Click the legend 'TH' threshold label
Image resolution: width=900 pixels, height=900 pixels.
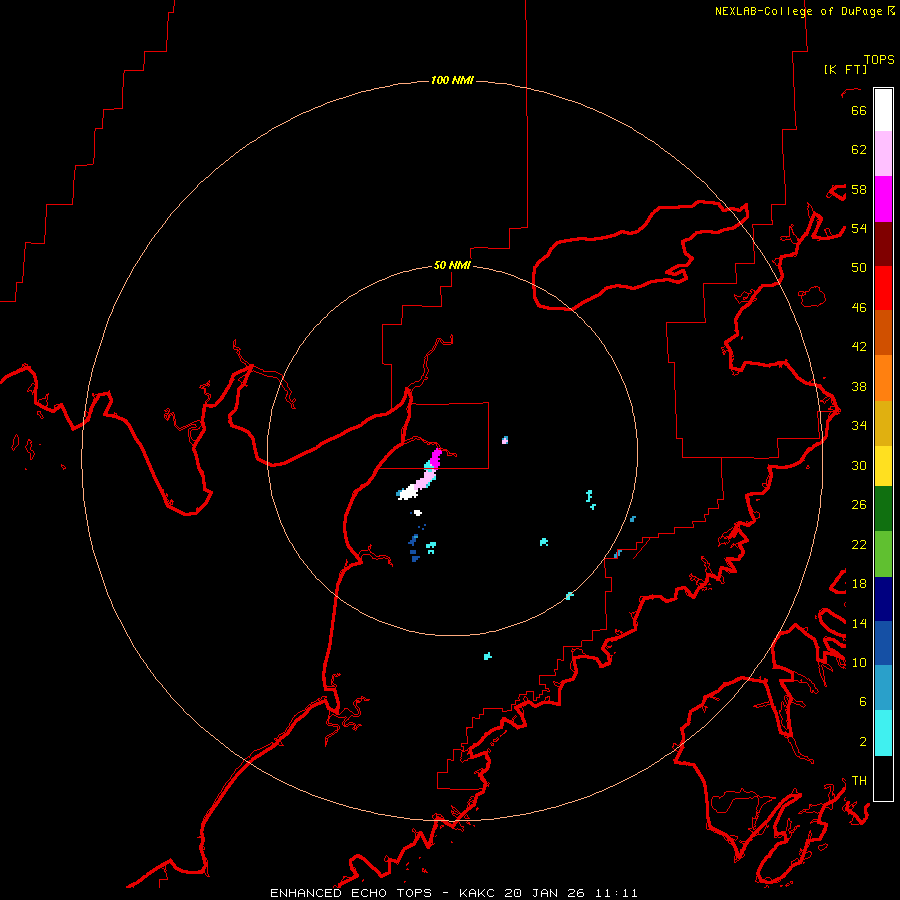859,781
